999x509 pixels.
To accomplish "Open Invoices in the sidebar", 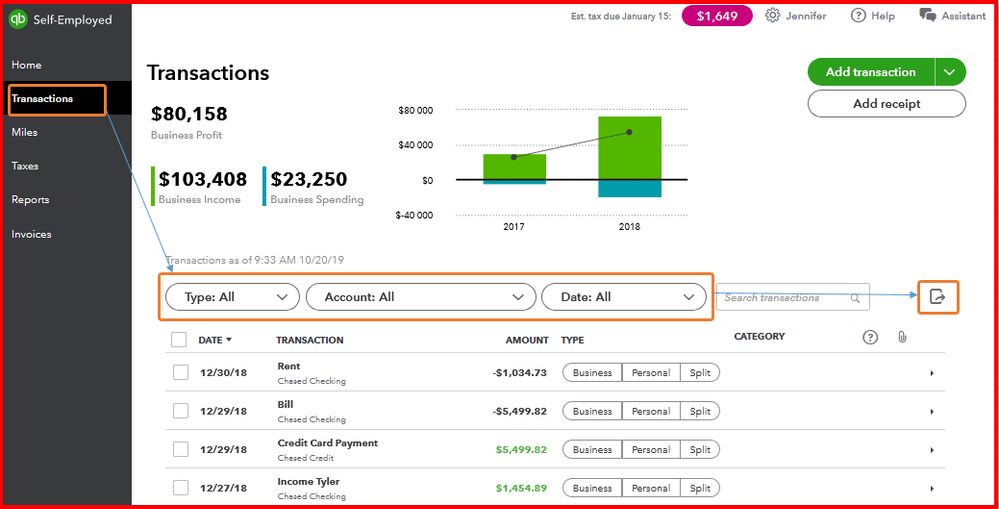I will pyautogui.click(x=31, y=234).
